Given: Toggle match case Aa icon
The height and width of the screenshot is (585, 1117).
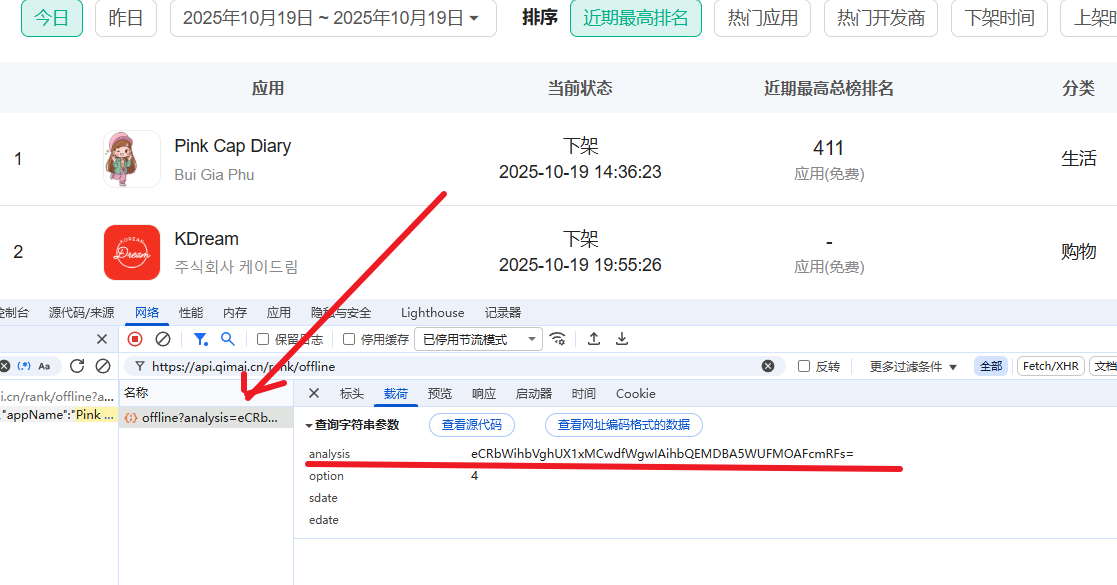Looking at the screenshot, I should (44, 366).
